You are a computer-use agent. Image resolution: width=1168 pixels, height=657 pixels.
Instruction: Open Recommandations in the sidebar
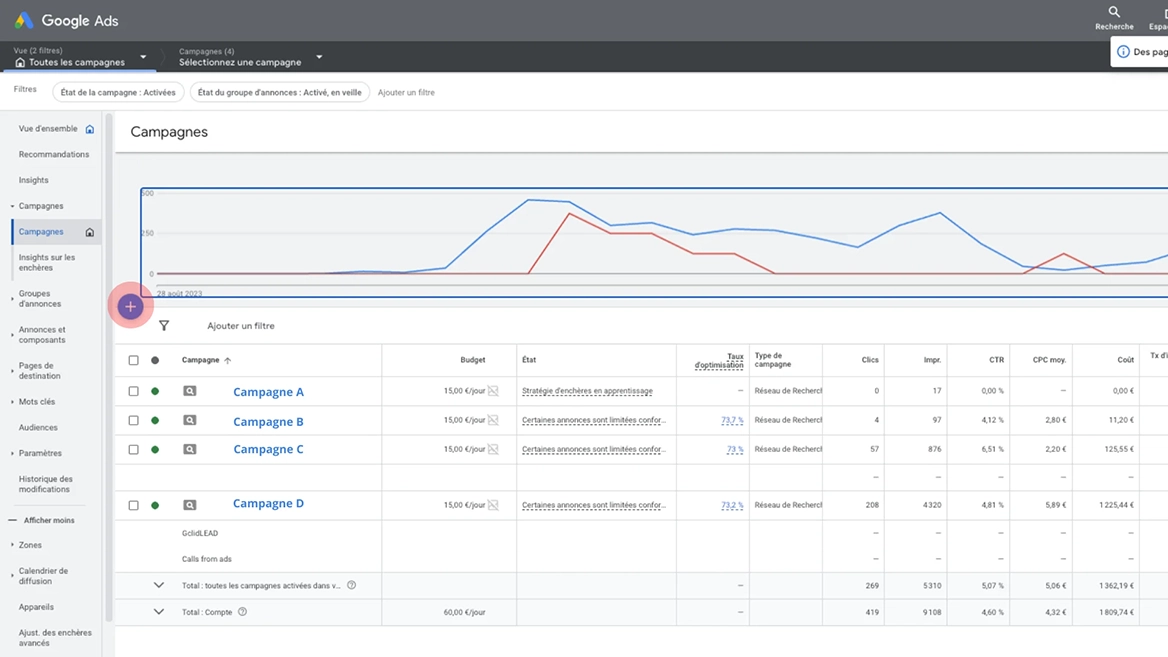(54, 154)
